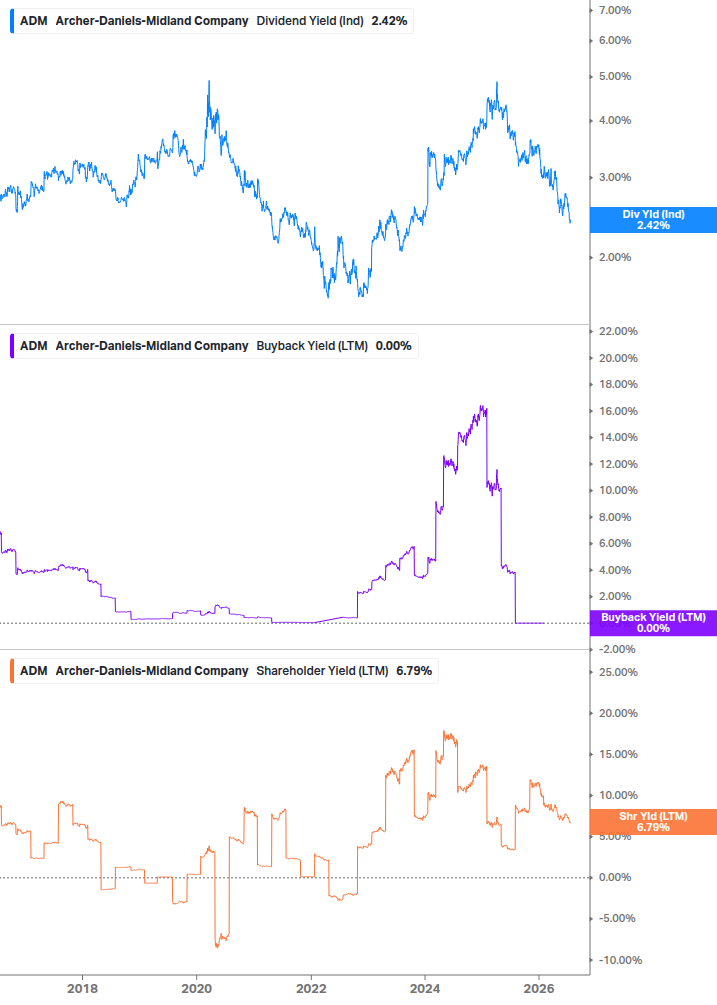Viewport: 717px width, 1005px height.
Task: Click the blue color bar of Dividend Yield legend
Action: pos(12,21)
